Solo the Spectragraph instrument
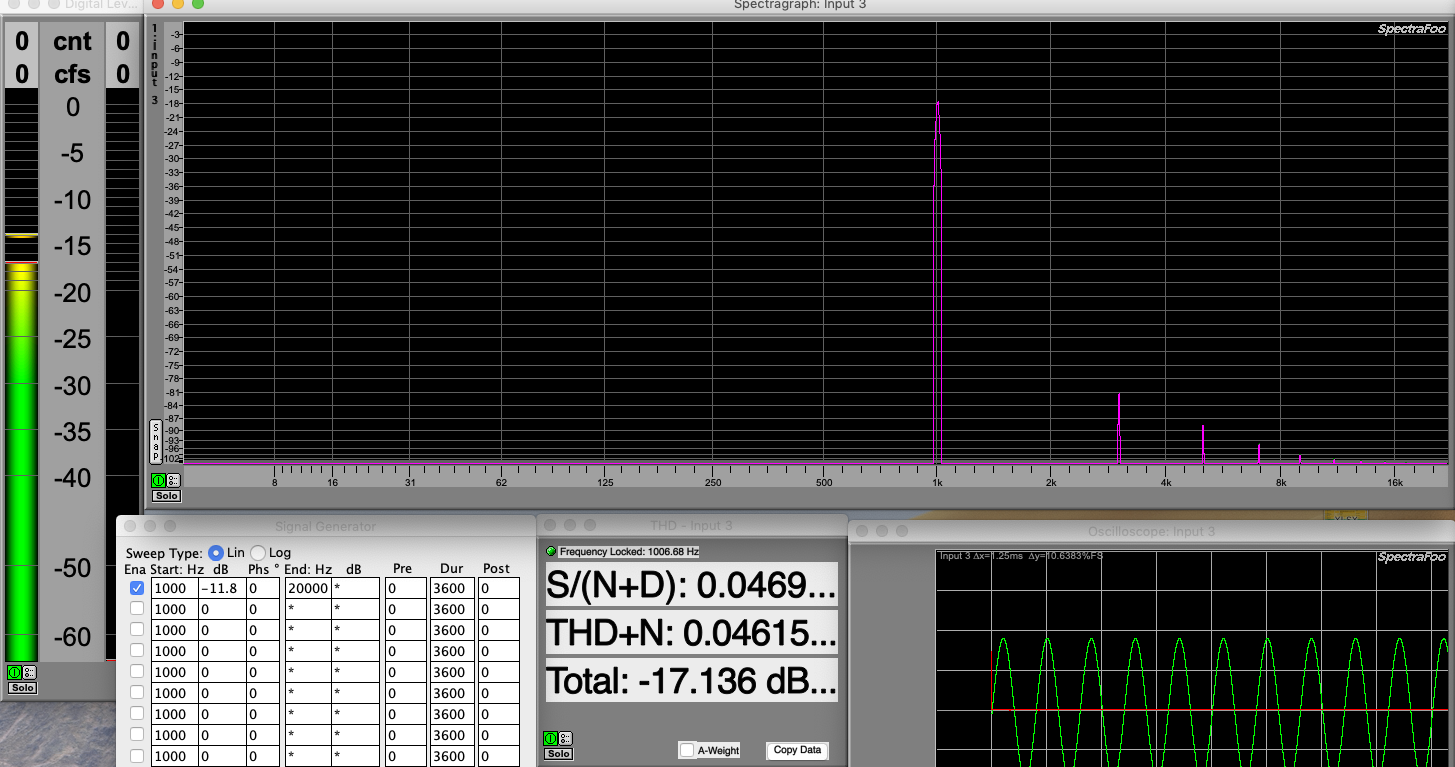Image resolution: width=1455 pixels, height=767 pixels. point(166,496)
